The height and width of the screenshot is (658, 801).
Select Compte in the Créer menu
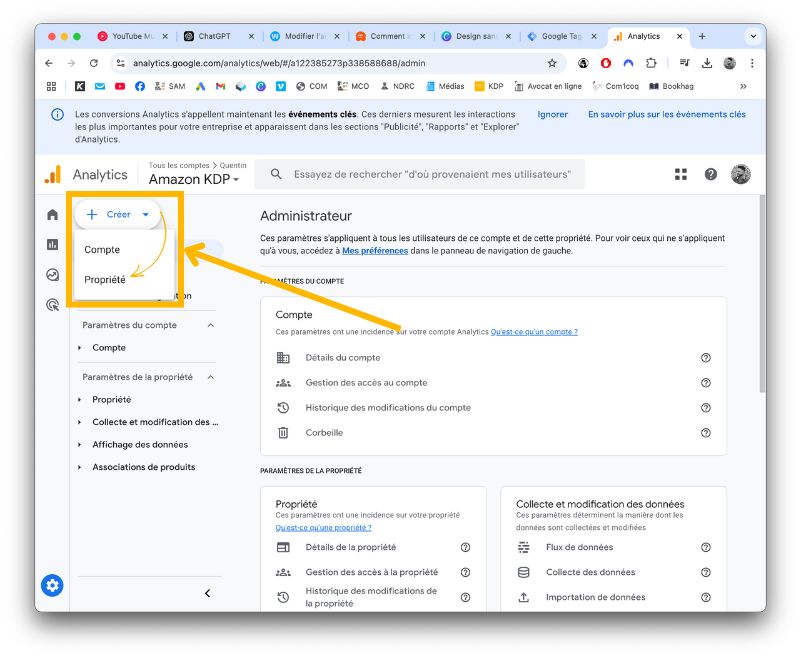125,250
